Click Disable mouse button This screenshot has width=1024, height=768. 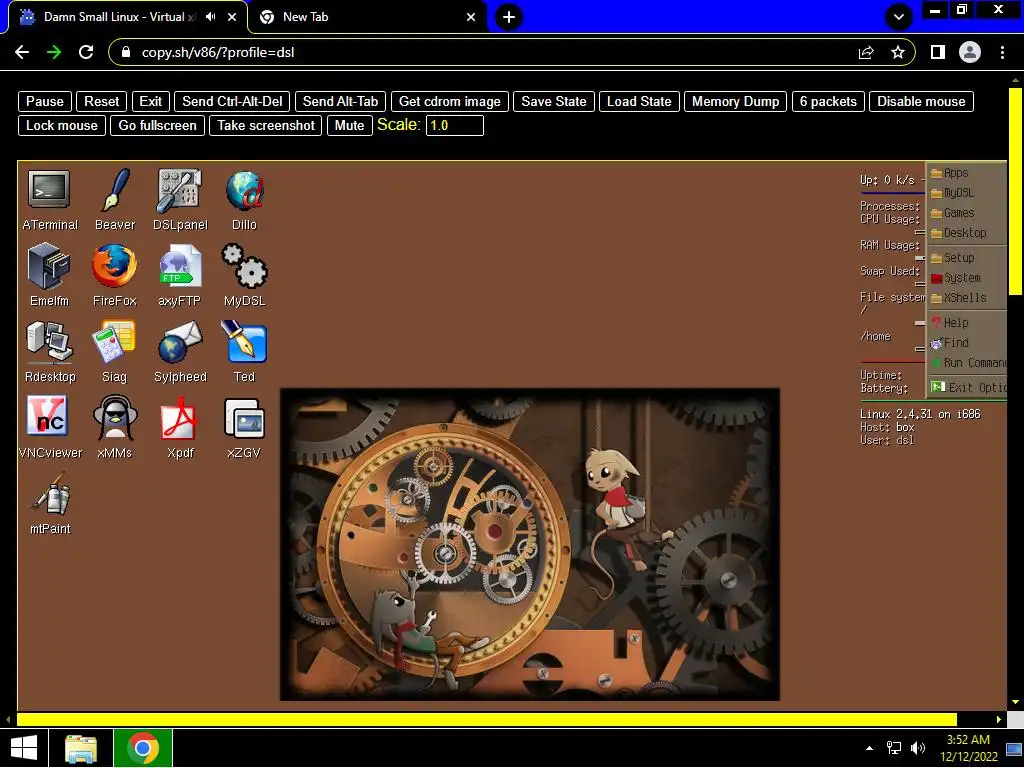coord(921,101)
